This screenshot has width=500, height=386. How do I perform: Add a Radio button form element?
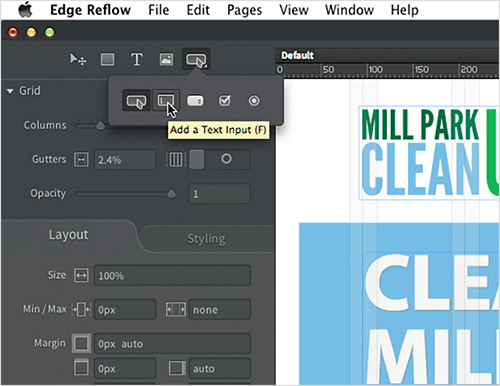254,100
